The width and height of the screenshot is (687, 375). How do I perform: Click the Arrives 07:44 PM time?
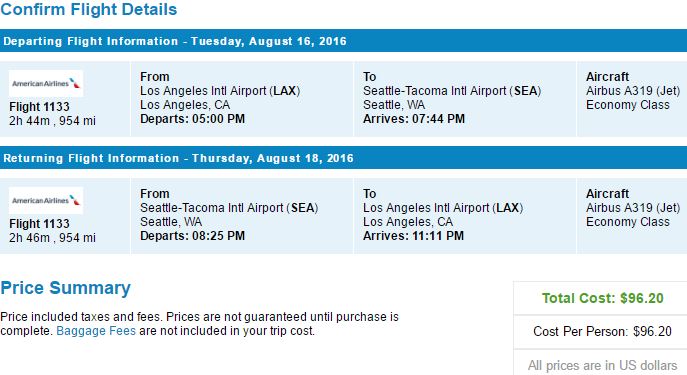click(x=414, y=119)
